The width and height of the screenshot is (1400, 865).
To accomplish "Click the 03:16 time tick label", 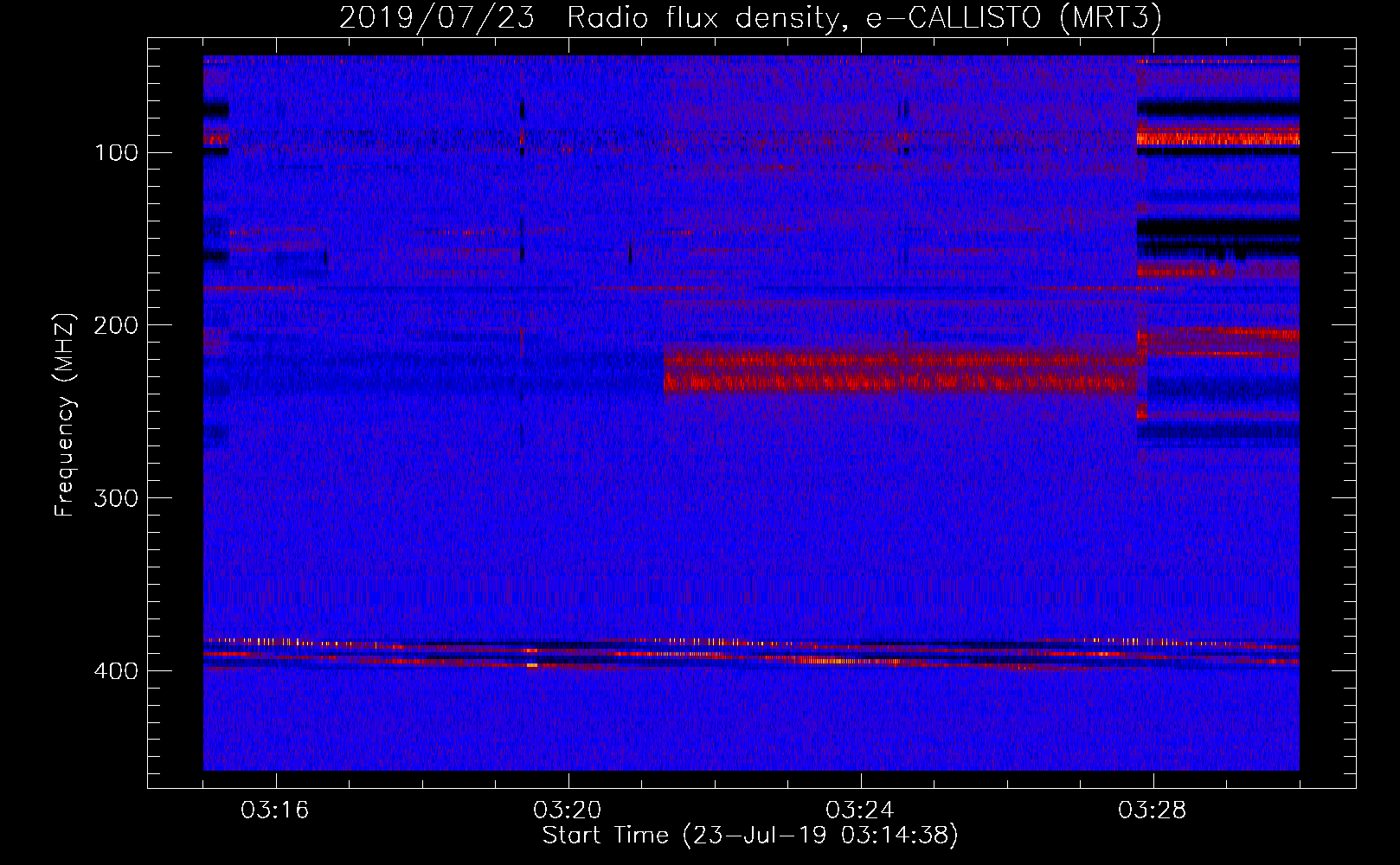I will point(275,811).
